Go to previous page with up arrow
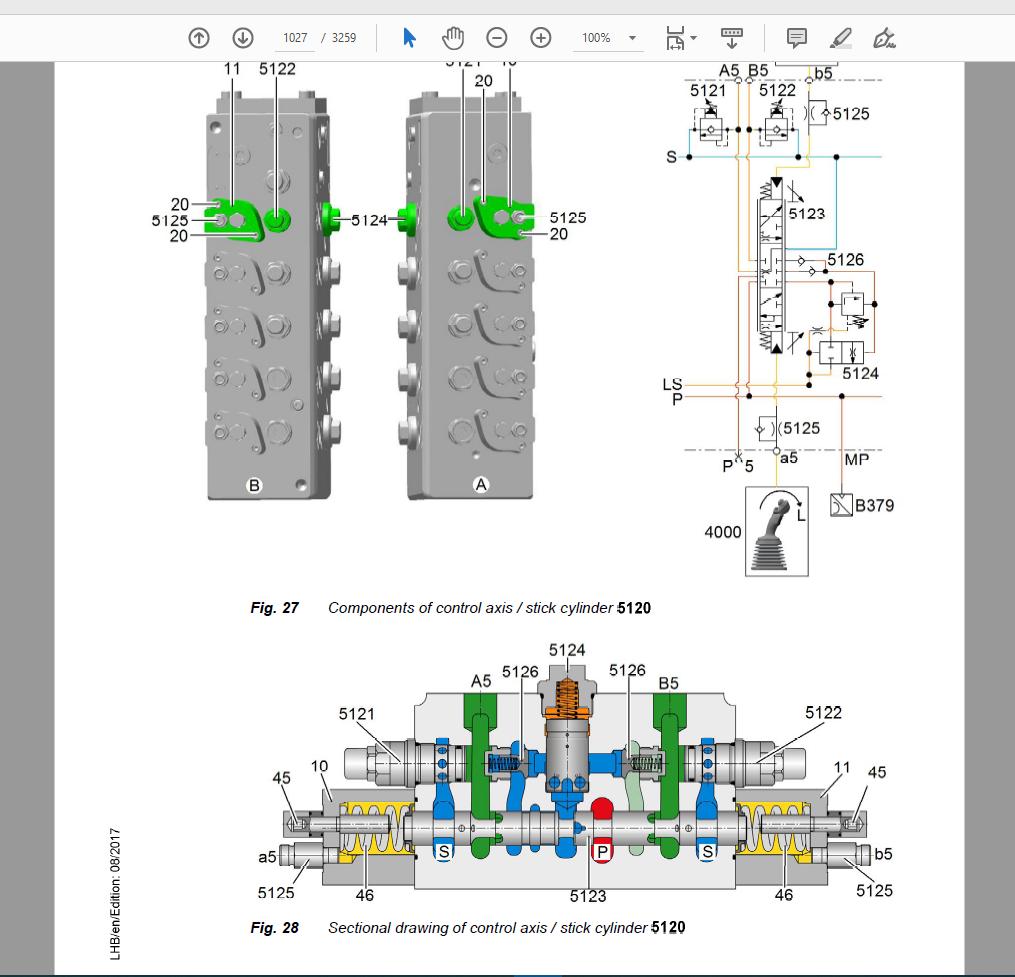 click(199, 38)
